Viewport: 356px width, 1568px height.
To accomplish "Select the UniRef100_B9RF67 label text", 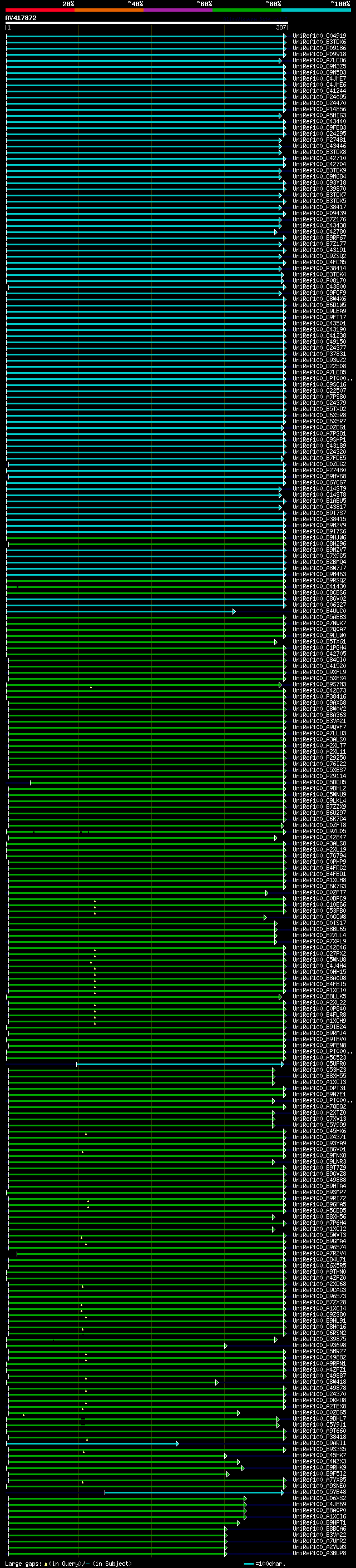I will 319,238.
